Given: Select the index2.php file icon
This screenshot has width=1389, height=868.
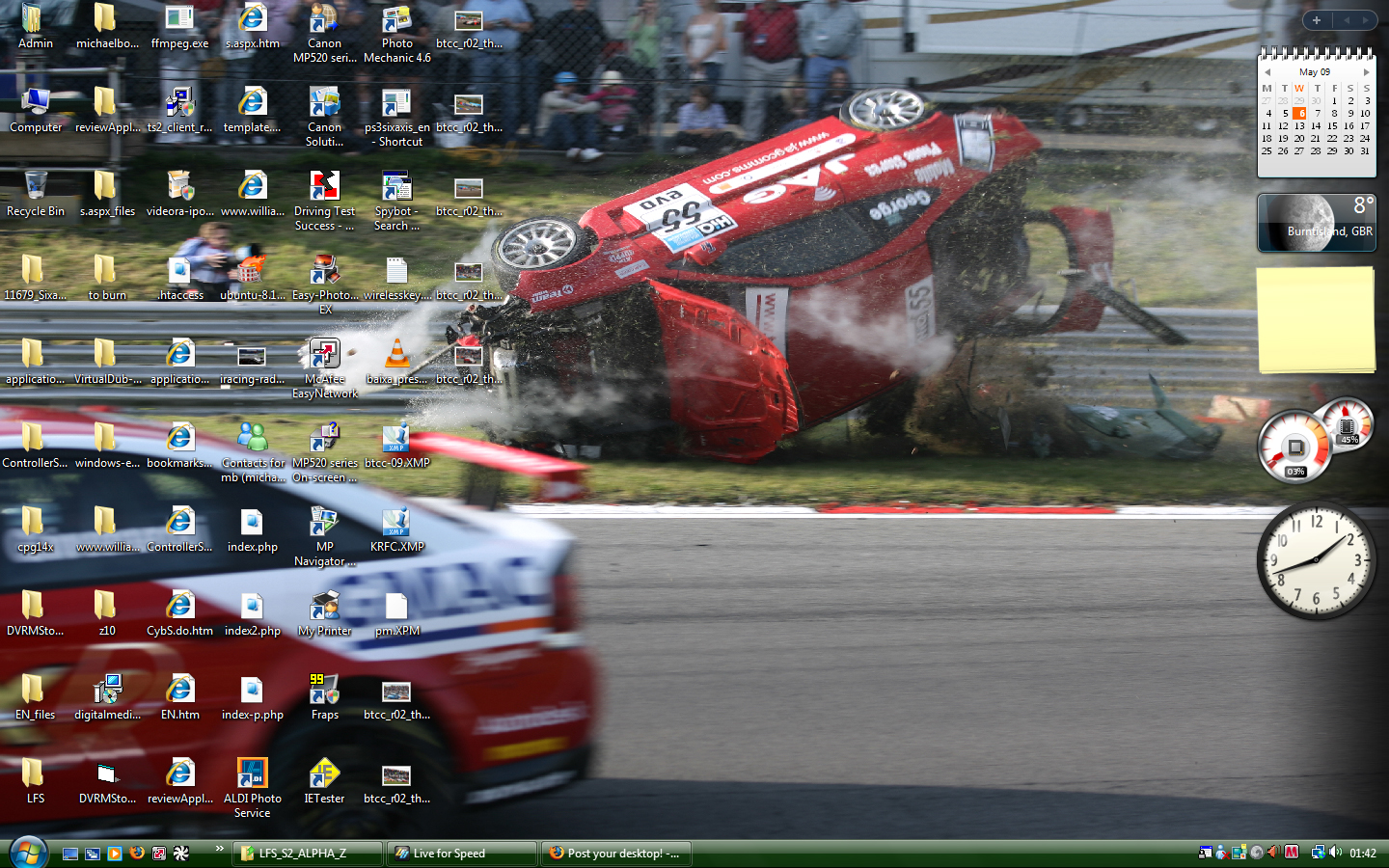Looking at the screenshot, I should click(x=253, y=614).
